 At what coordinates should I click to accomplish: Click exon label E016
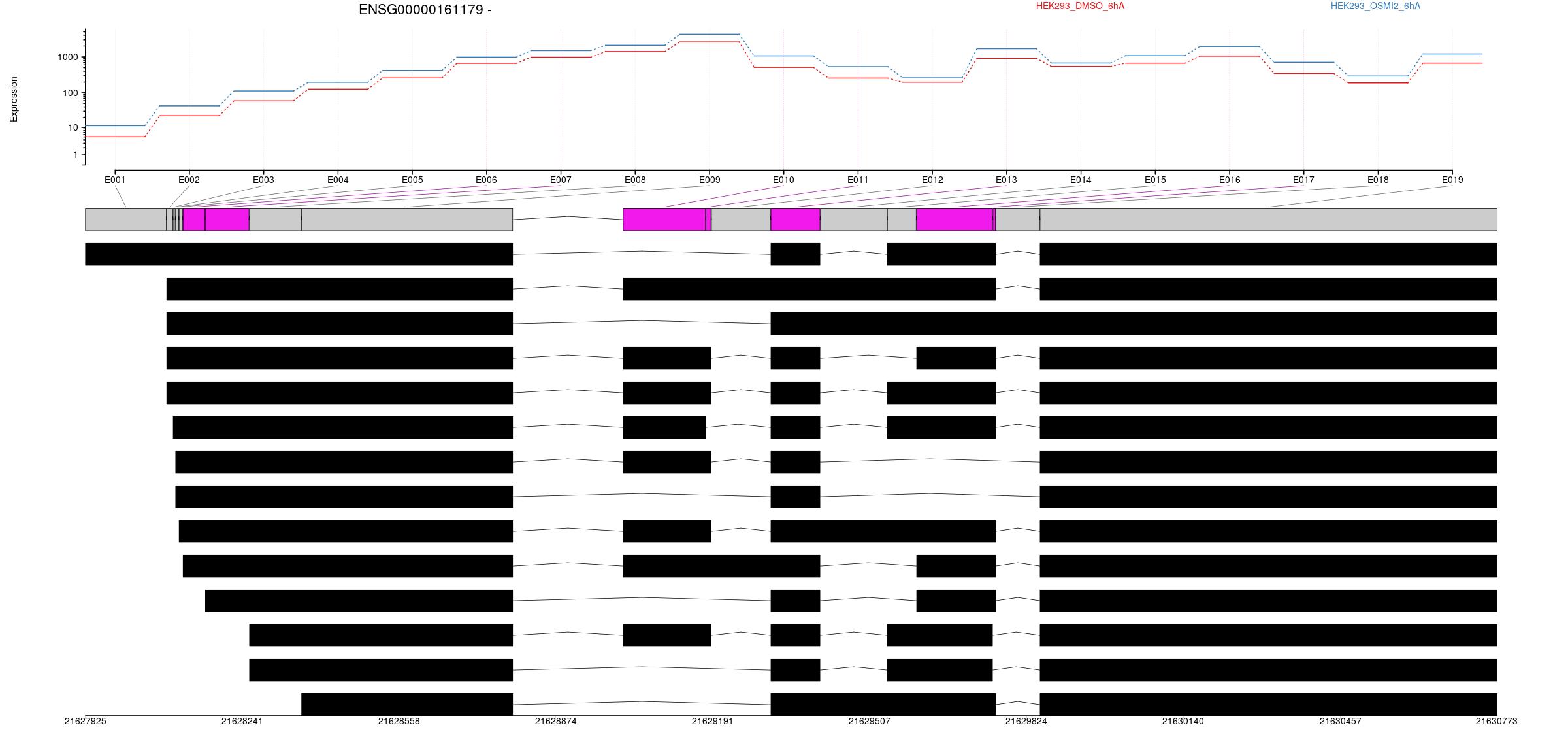[1230, 180]
